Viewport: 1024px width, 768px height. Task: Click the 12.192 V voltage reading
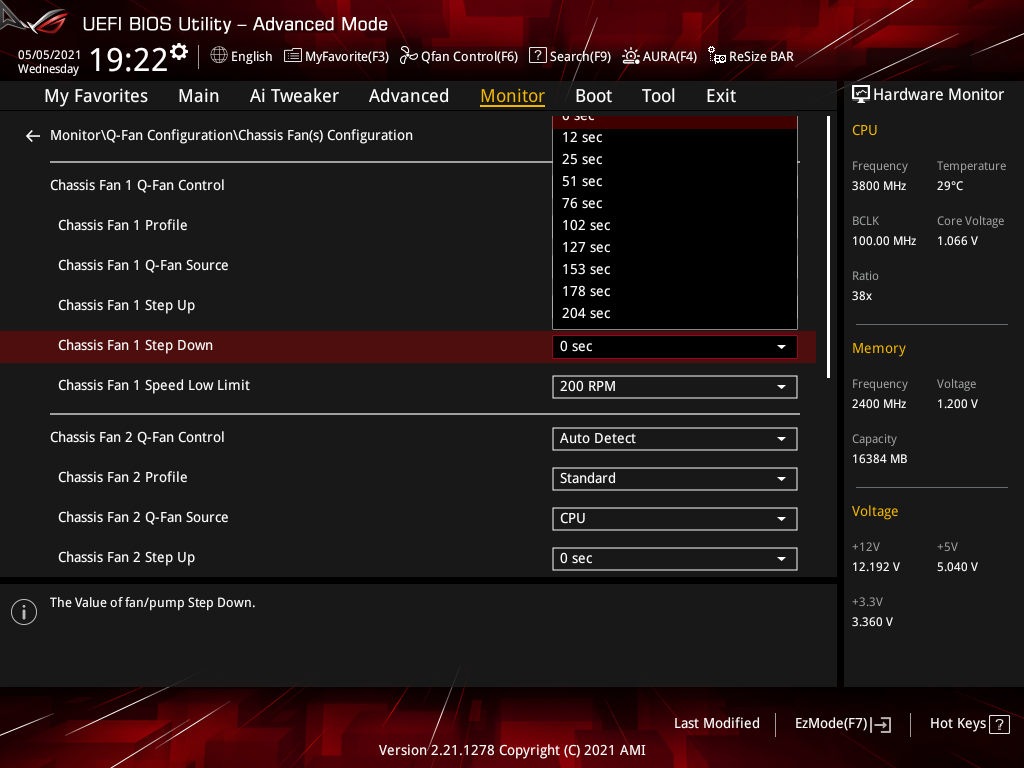tap(876, 567)
